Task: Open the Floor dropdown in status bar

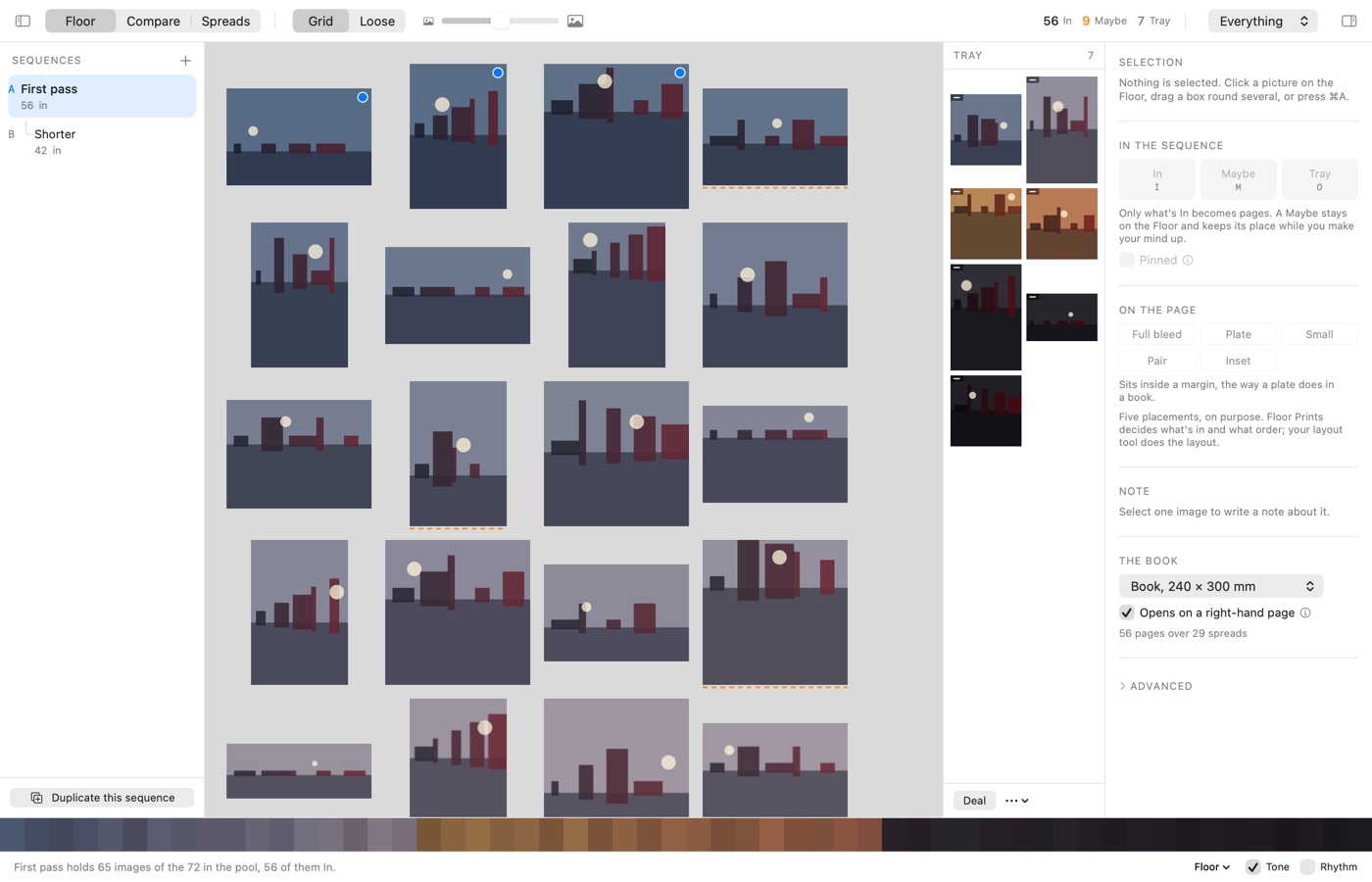Action: coord(1211,867)
